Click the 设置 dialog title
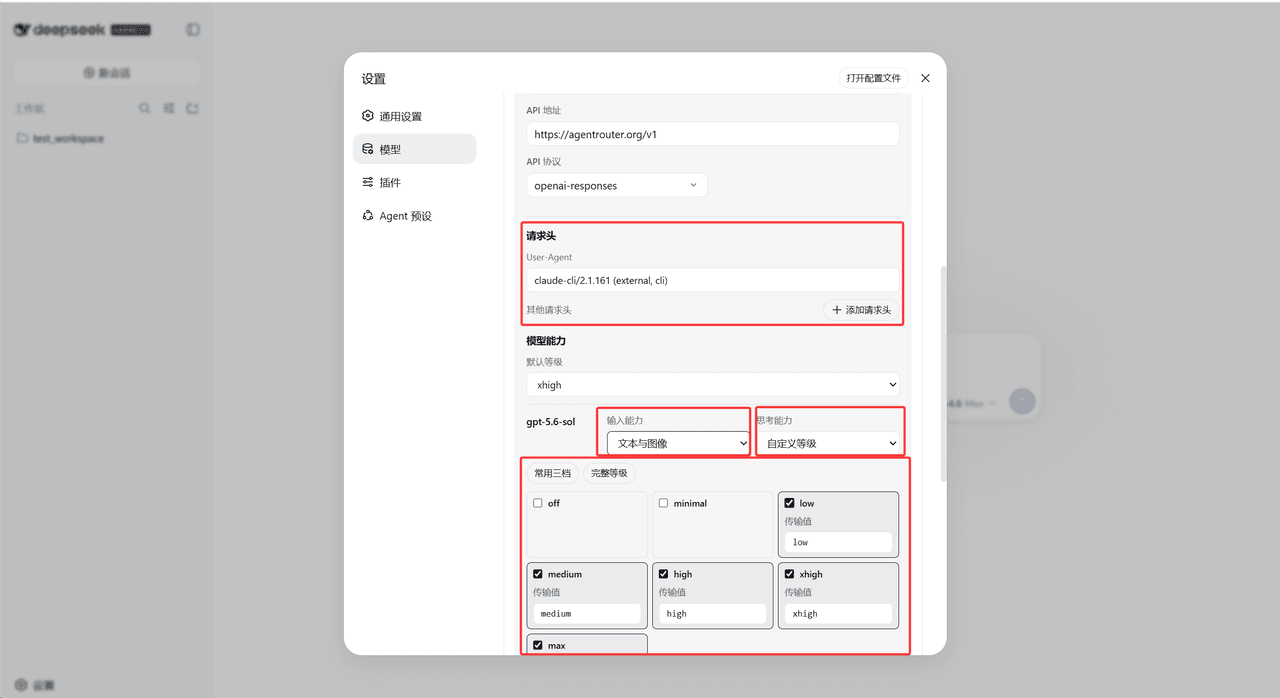 coord(374,79)
